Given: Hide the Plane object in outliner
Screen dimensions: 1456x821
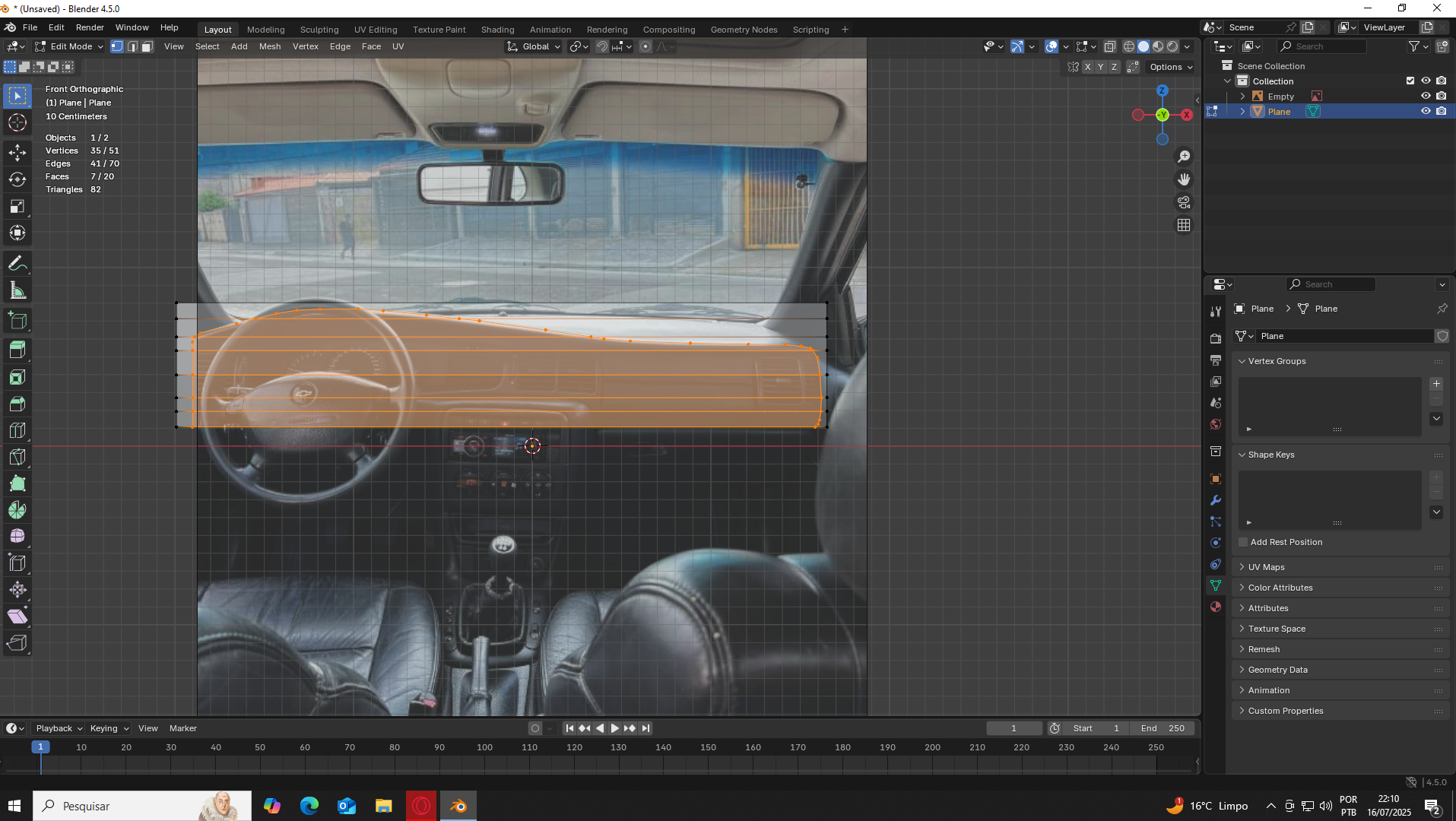Looking at the screenshot, I should click(x=1426, y=111).
